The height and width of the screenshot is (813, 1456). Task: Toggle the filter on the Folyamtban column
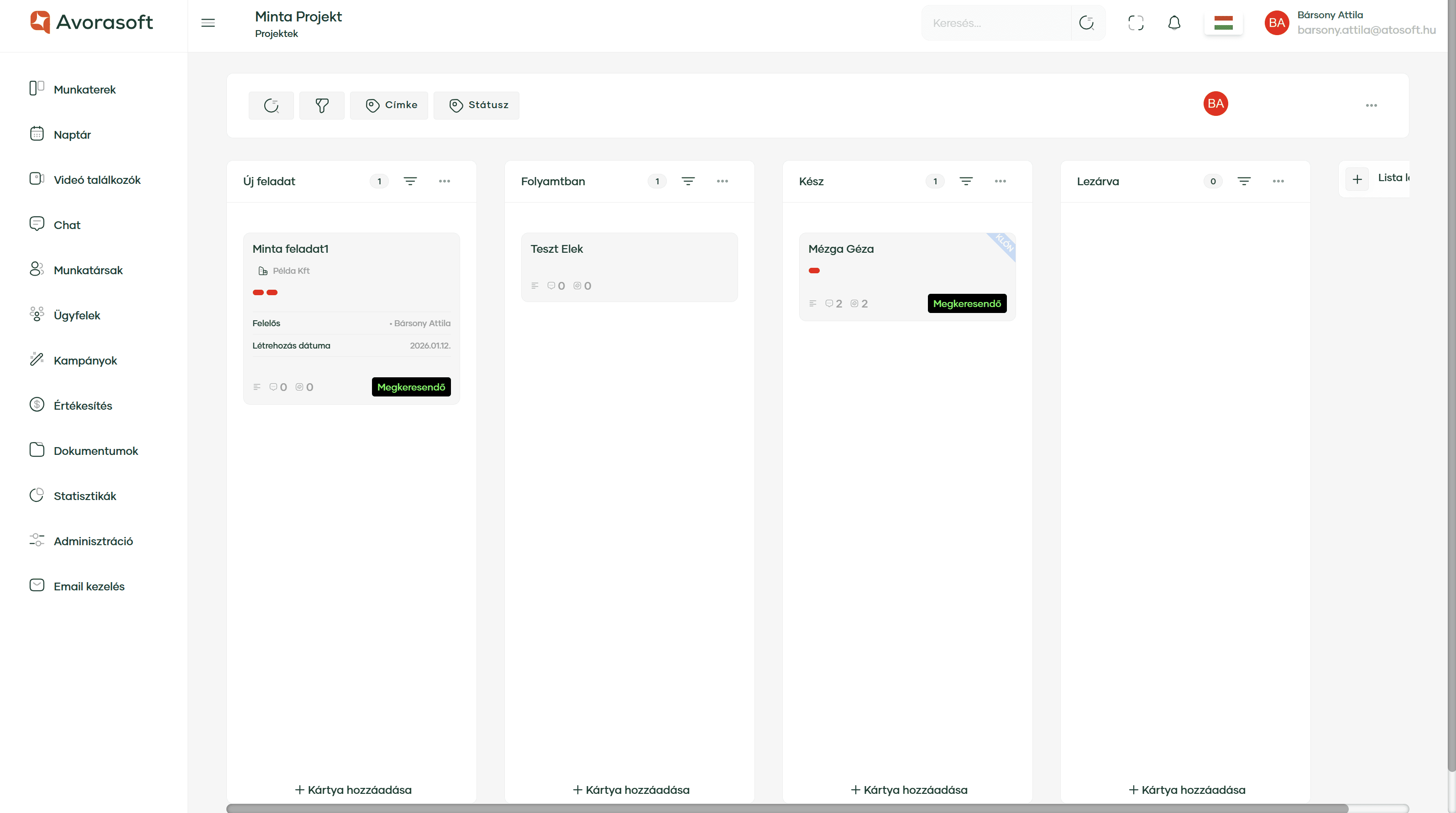pyautogui.click(x=688, y=181)
